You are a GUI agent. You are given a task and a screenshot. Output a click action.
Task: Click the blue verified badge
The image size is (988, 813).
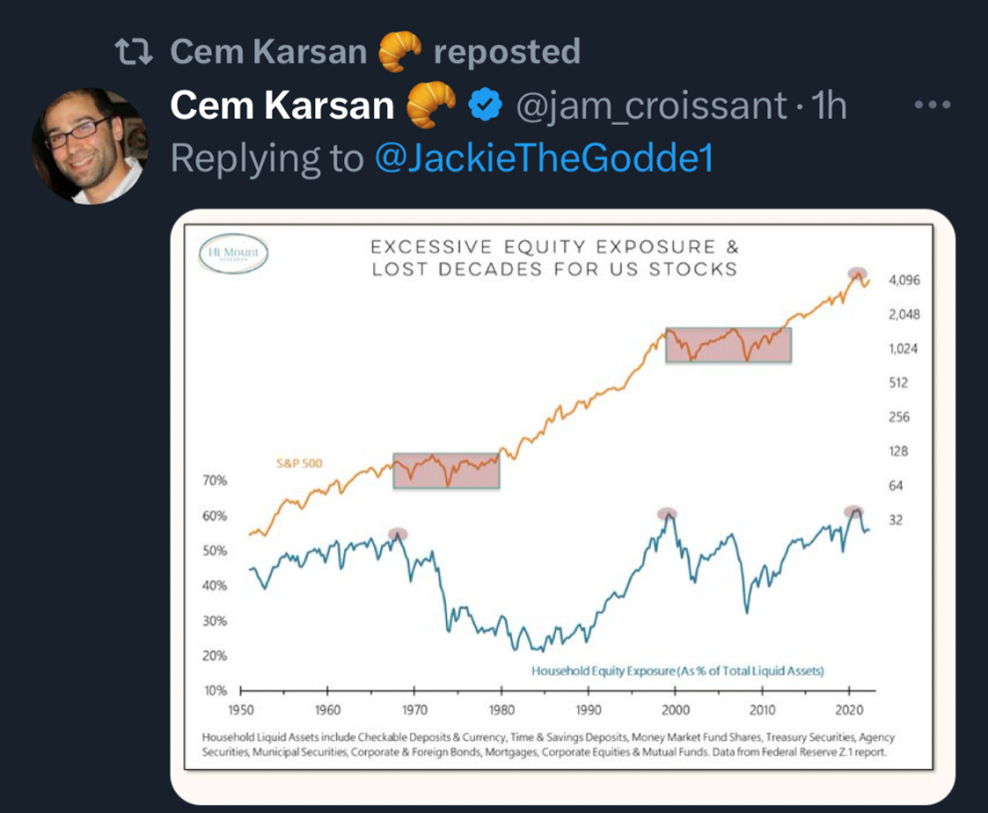[487, 105]
